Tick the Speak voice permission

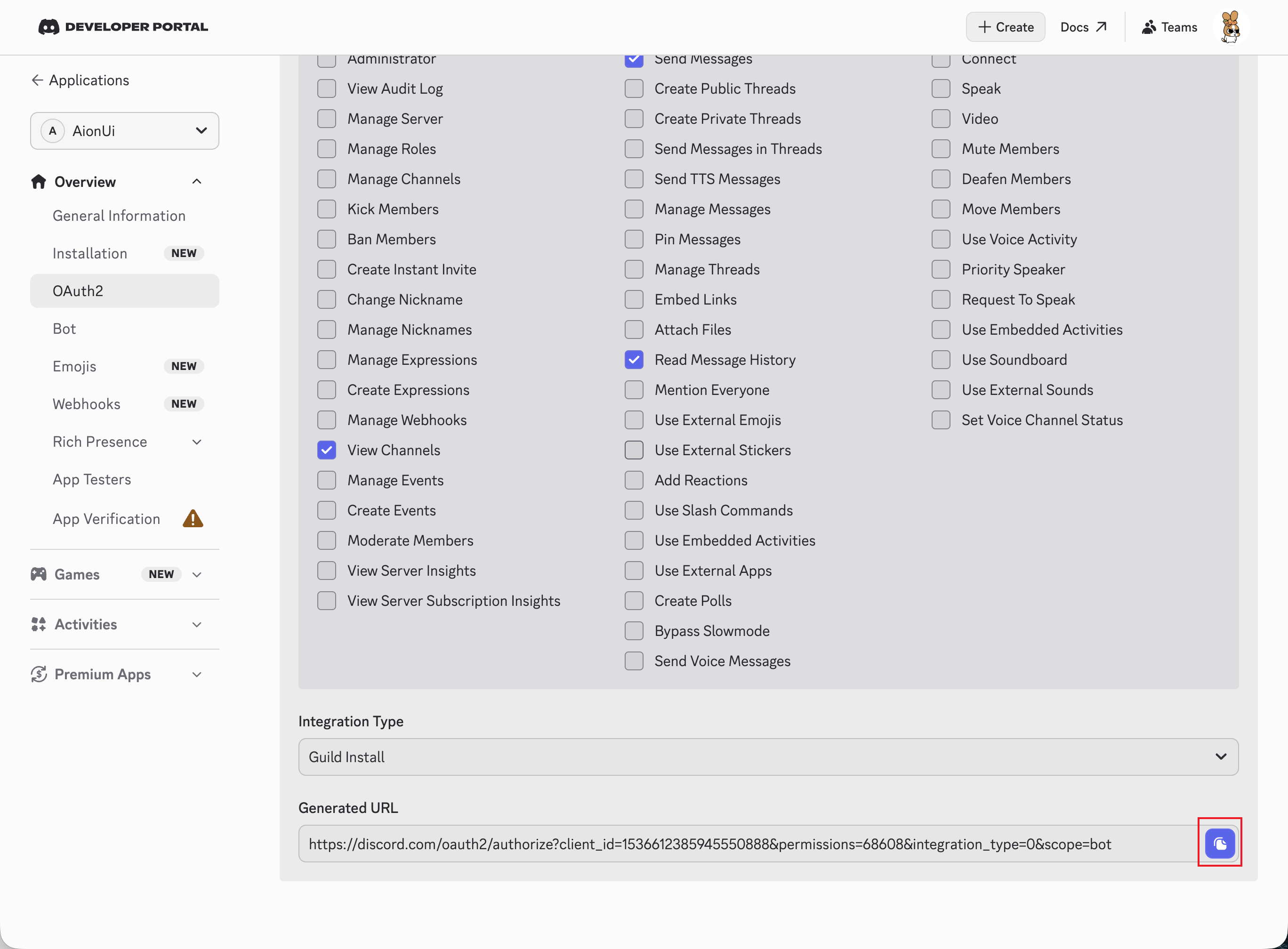click(941, 88)
